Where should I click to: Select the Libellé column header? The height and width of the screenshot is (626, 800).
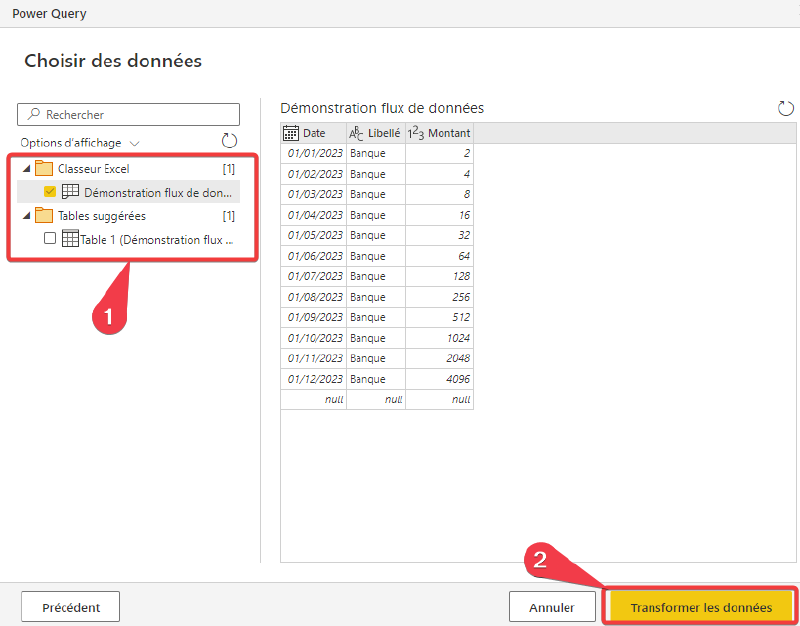pos(376,133)
